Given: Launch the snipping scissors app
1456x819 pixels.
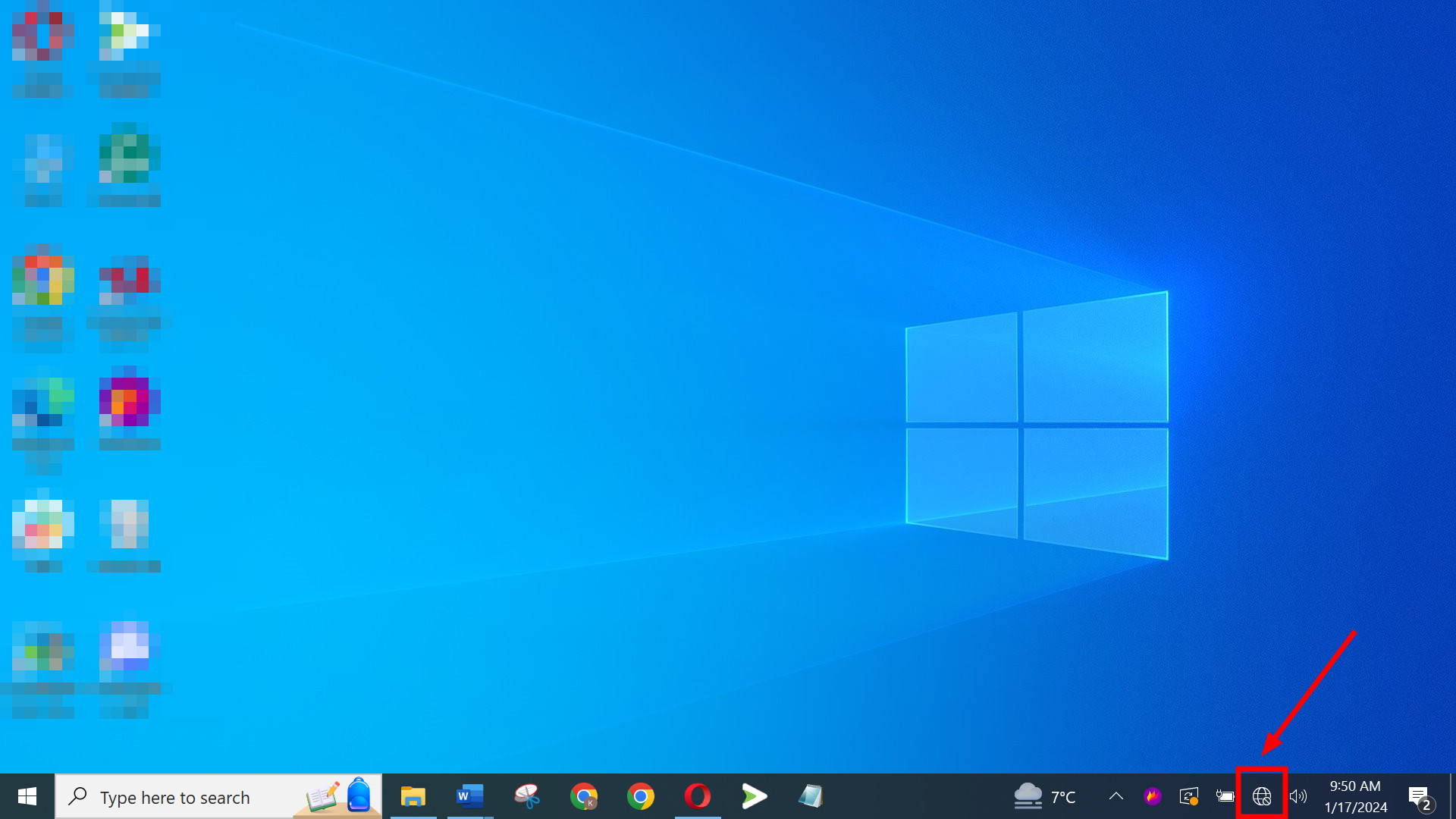Looking at the screenshot, I should [527, 797].
